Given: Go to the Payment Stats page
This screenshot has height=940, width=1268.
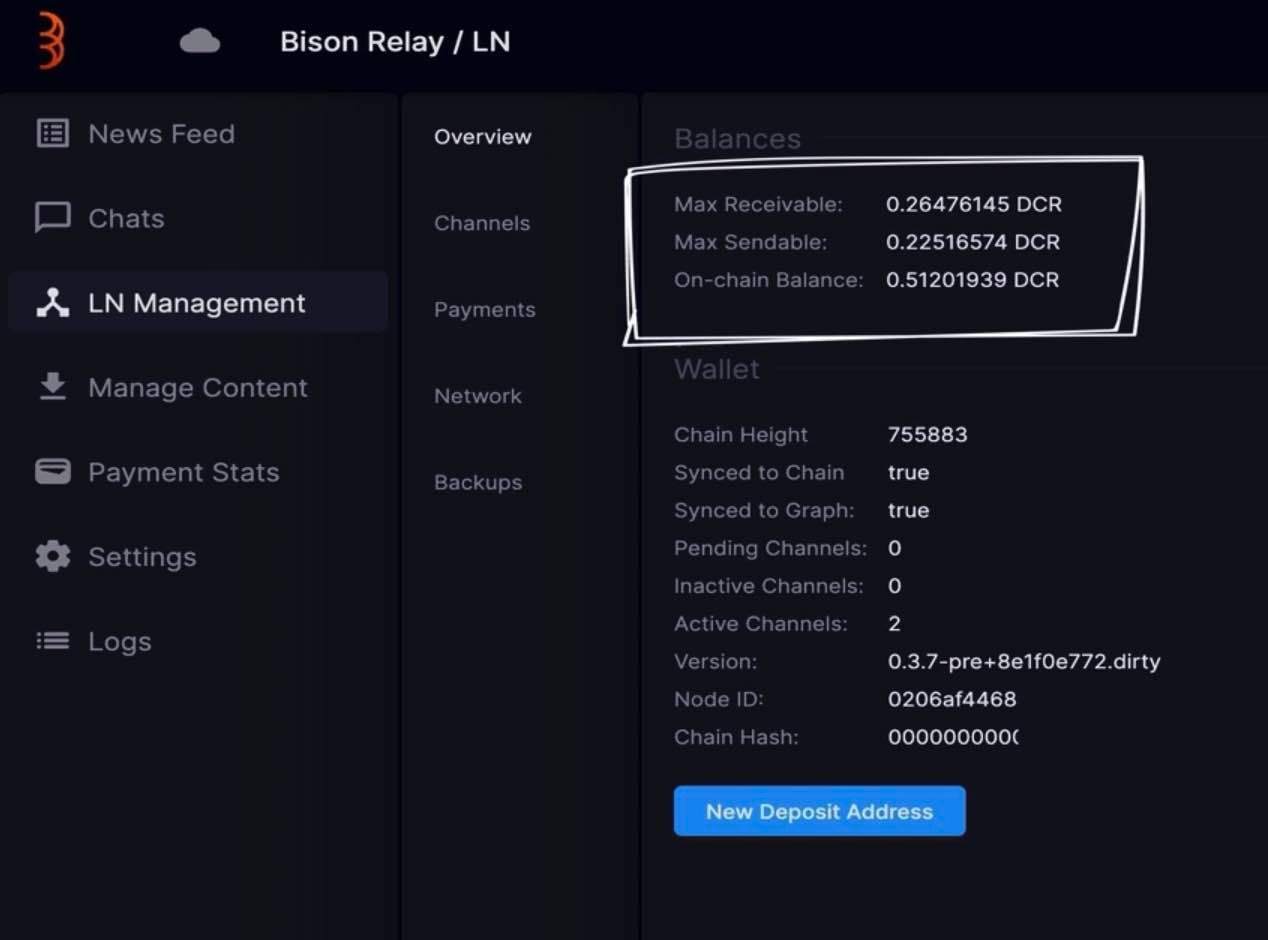Looking at the screenshot, I should pyautogui.click(x=184, y=472).
